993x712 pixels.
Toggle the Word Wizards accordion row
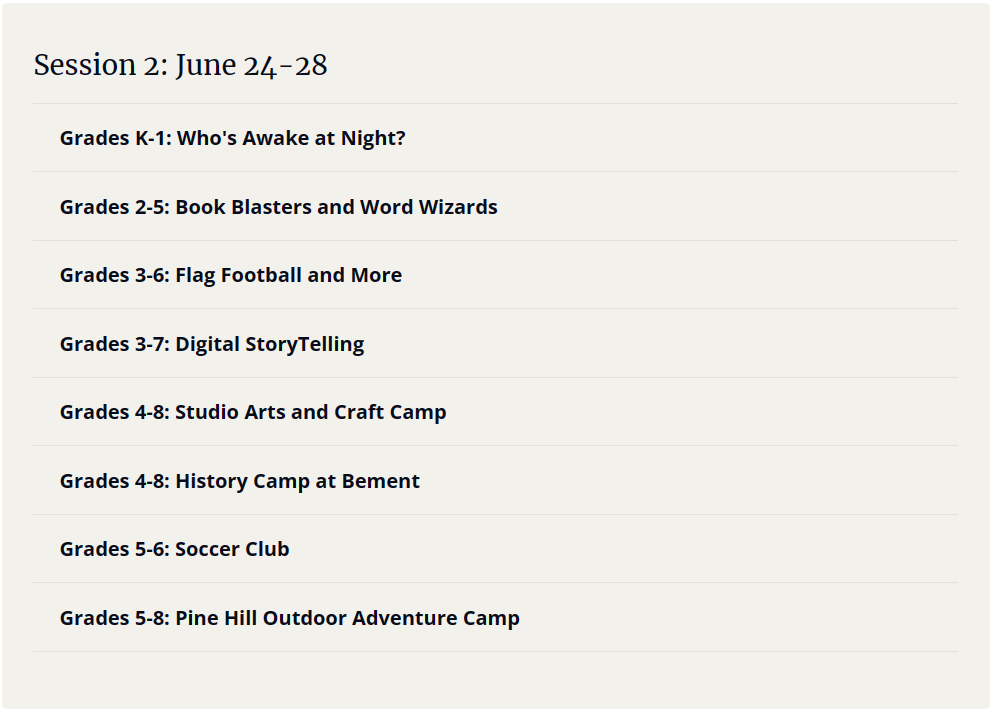(x=495, y=207)
